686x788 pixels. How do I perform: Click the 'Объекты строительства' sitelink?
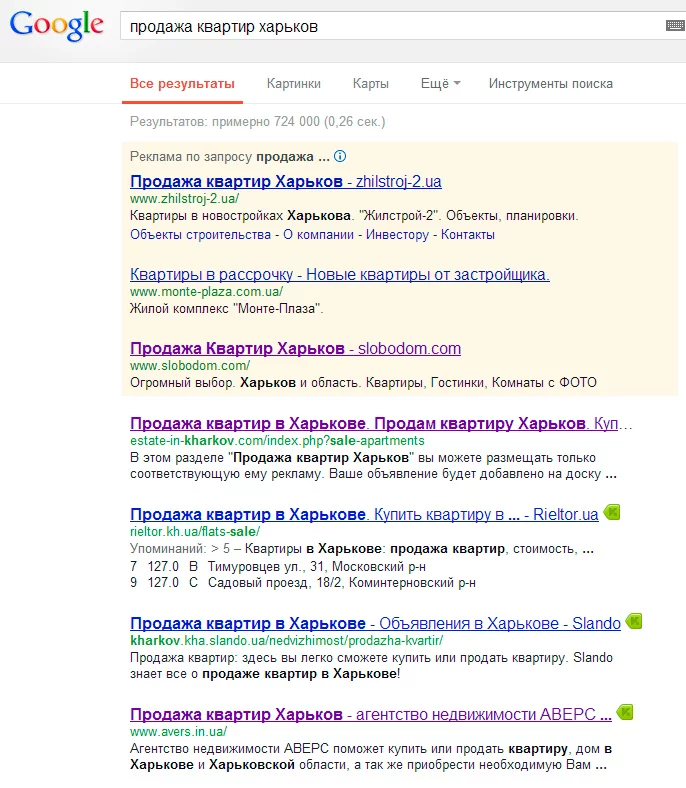tap(200, 235)
